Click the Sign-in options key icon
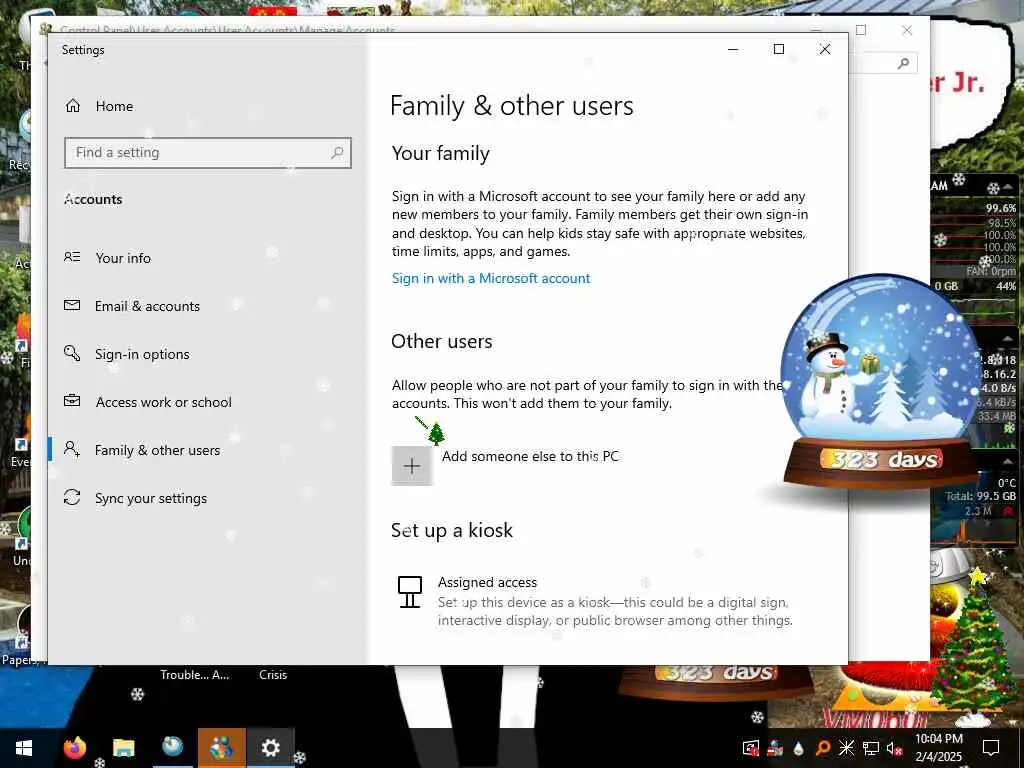This screenshot has width=1024, height=768. [x=72, y=353]
